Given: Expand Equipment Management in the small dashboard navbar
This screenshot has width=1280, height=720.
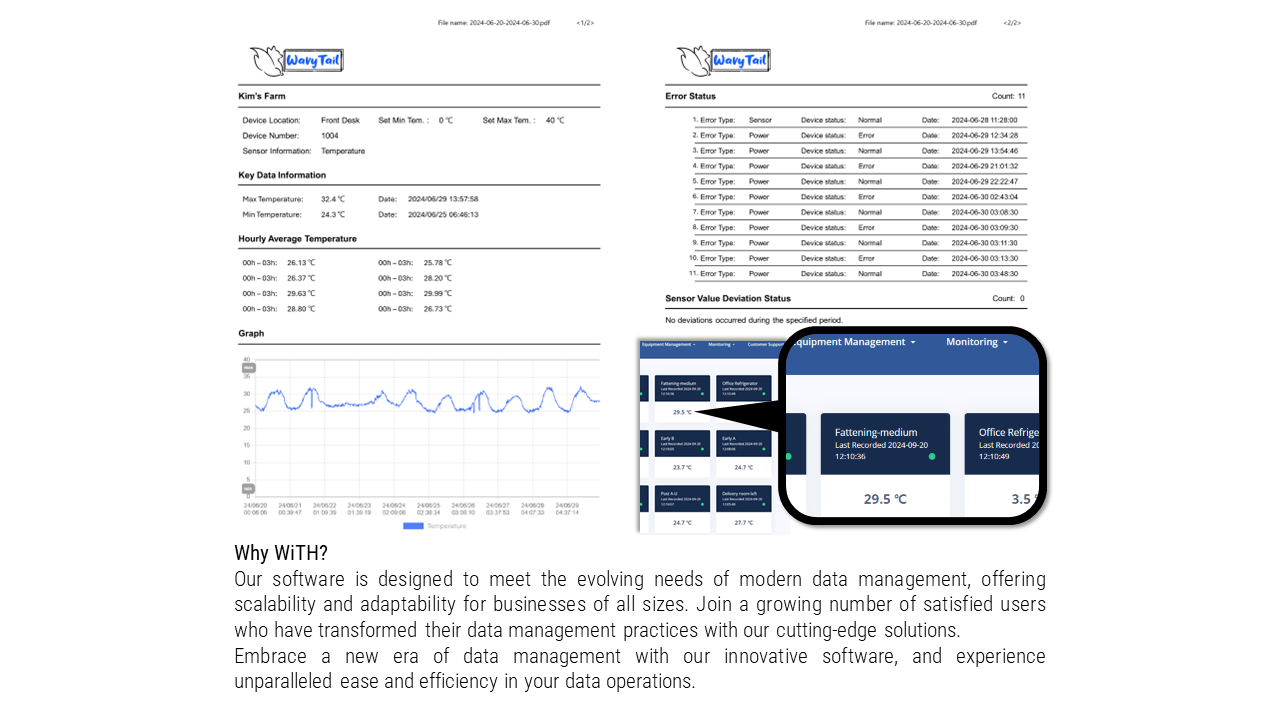Looking at the screenshot, I should pos(667,344).
